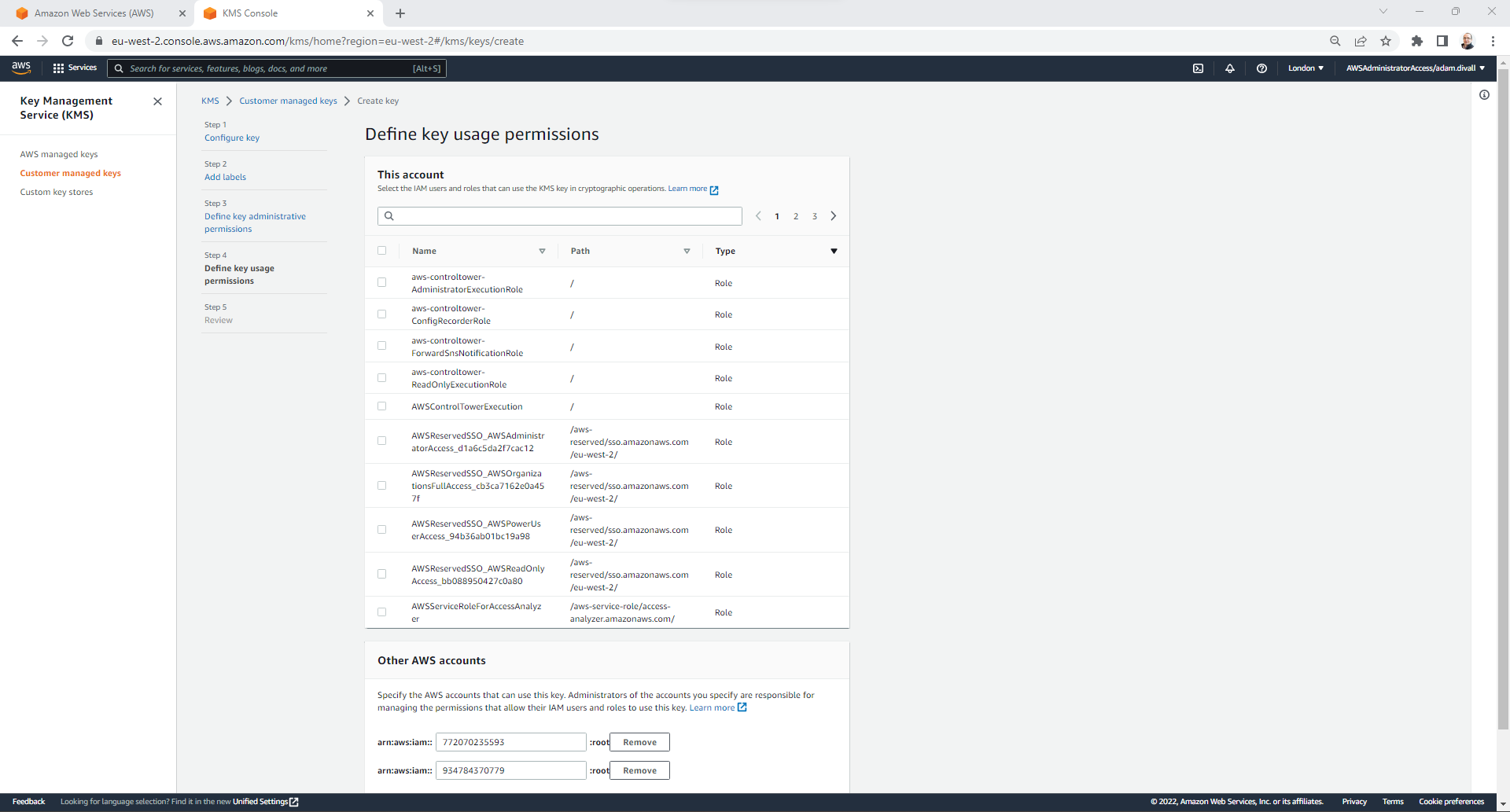Open the tab search chevron in title bar
1510x812 pixels.
click(1383, 11)
